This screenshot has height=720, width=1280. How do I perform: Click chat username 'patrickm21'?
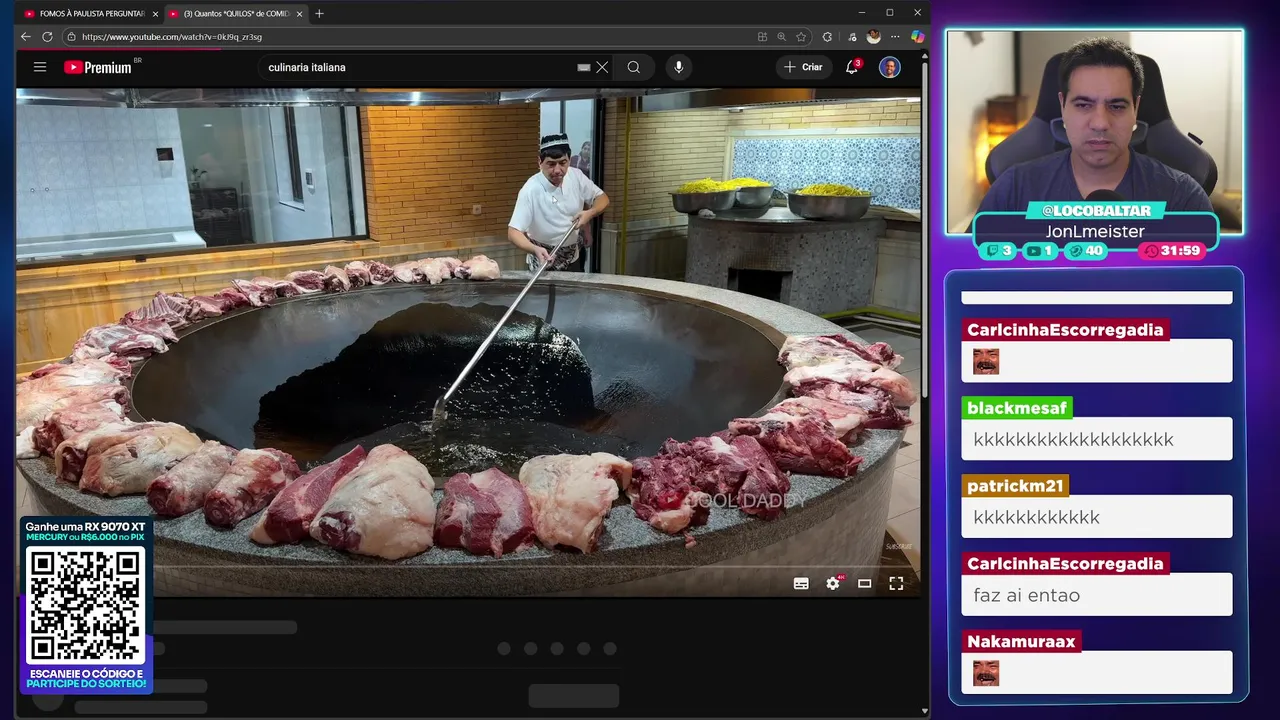tap(1015, 486)
